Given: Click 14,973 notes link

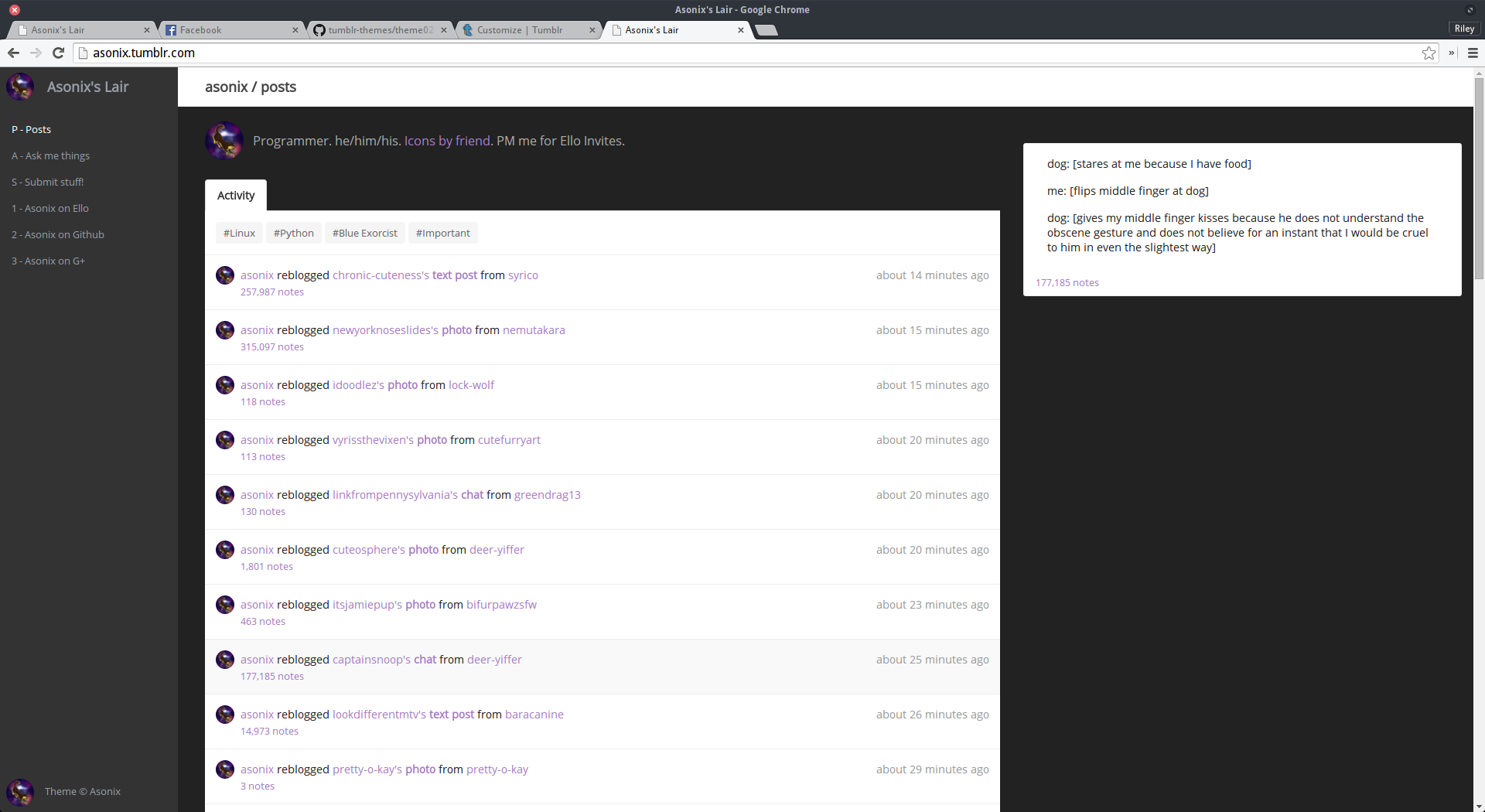Looking at the screenshot, I should tap(269, 732).
